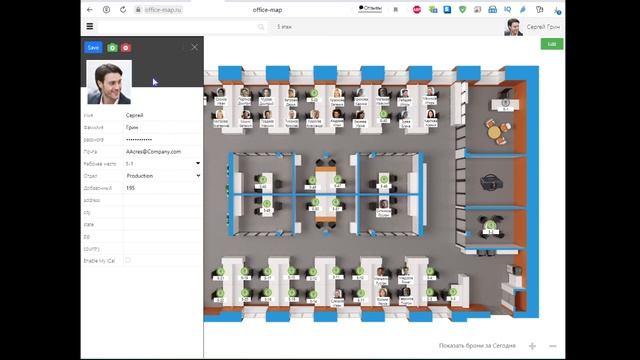Go back with the browser arrow
The width and height of the screenshot is (640, 360).
(x=90, y=9)
